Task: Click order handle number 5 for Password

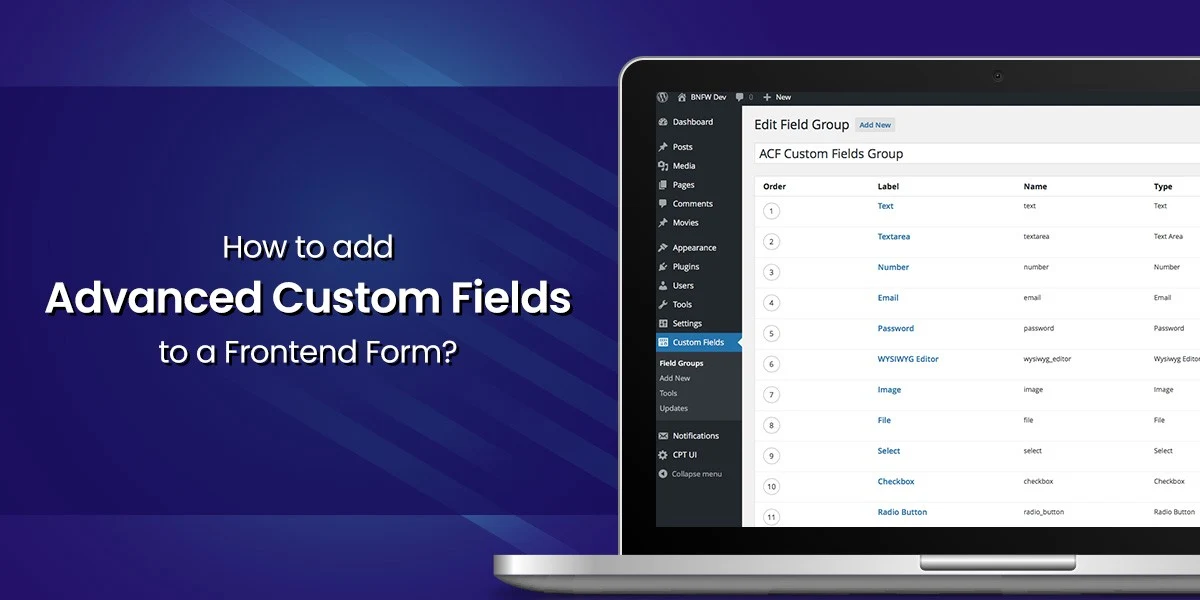Action: tap(771, 333)
